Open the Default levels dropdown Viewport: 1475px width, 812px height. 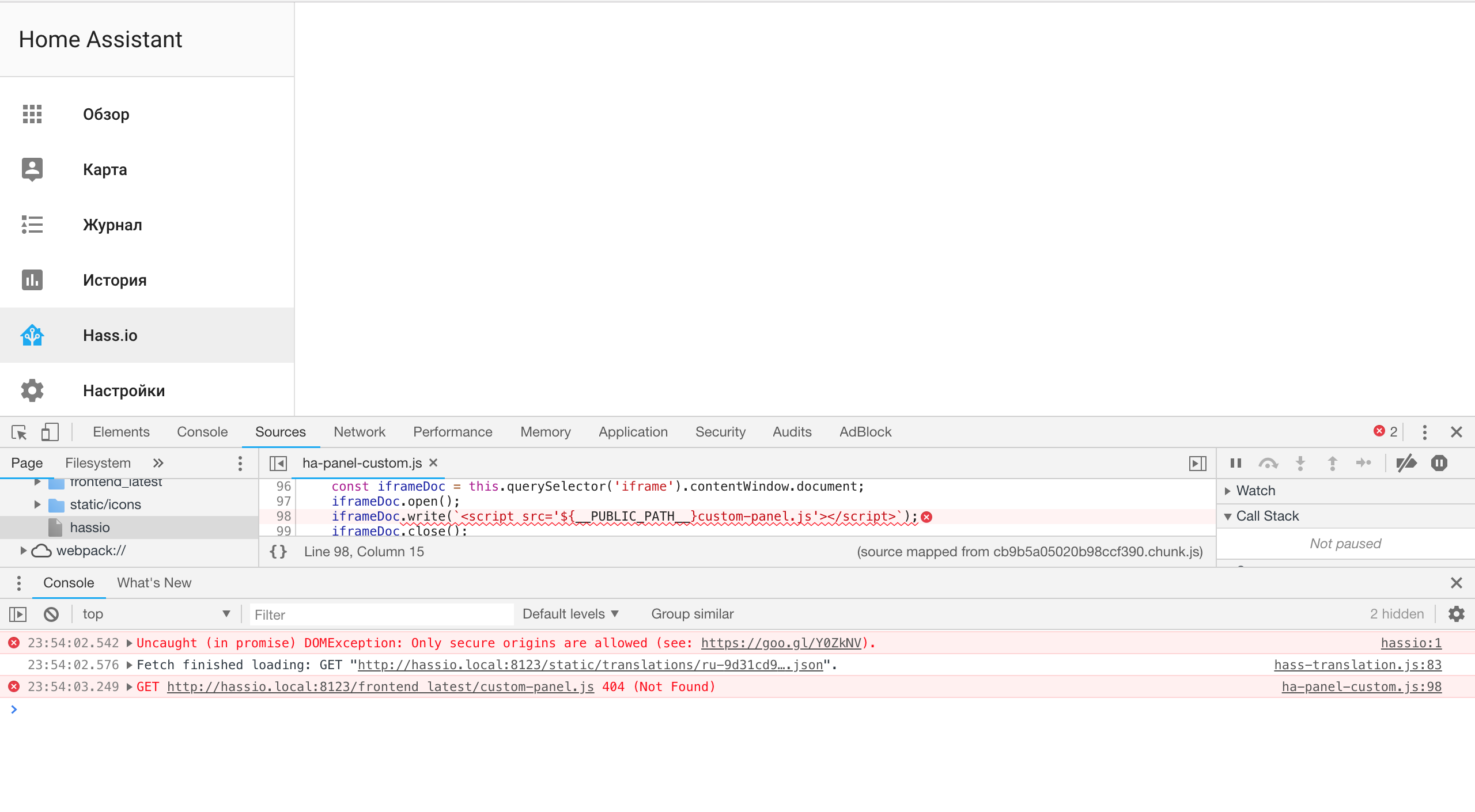tap(570, 614)
